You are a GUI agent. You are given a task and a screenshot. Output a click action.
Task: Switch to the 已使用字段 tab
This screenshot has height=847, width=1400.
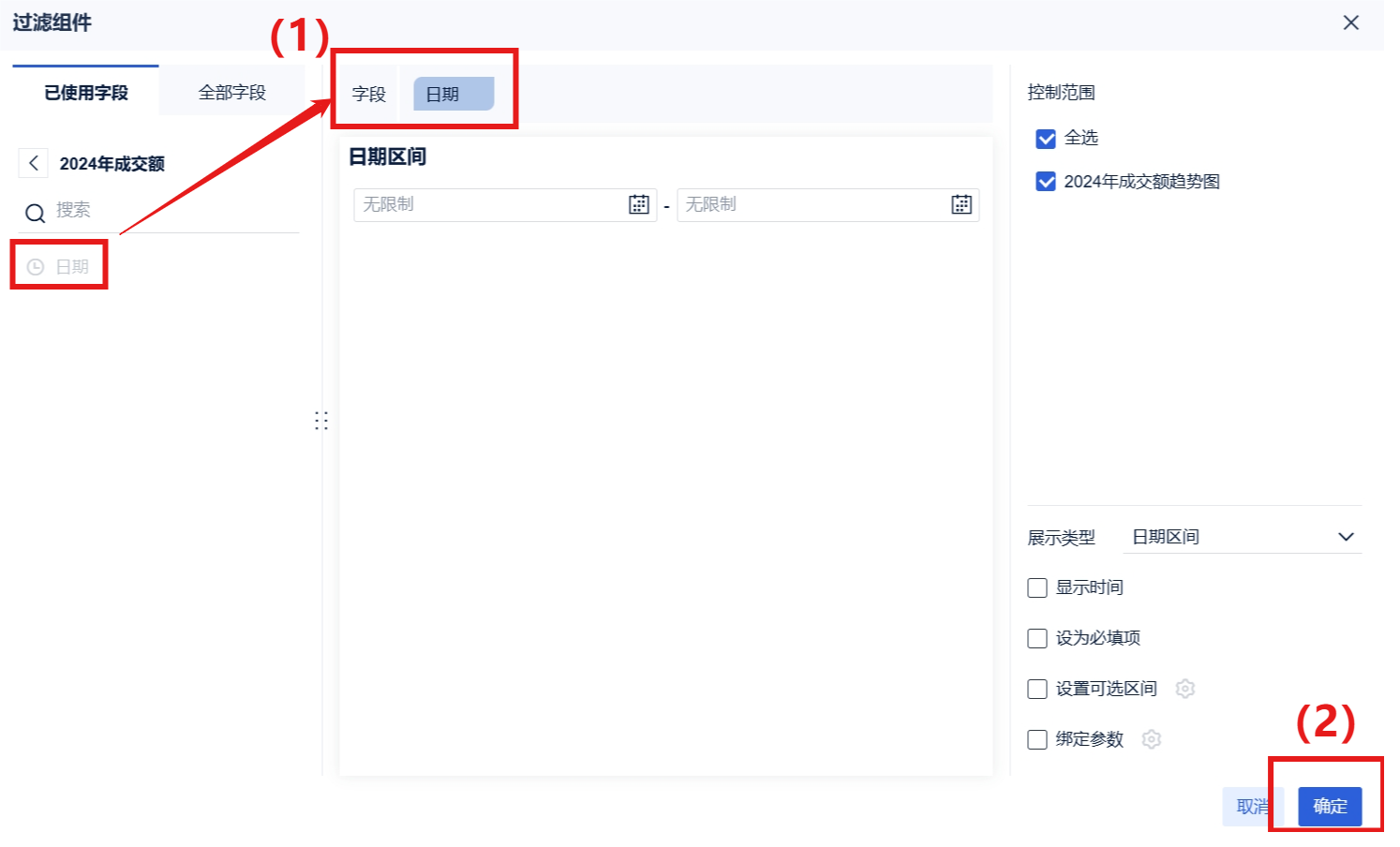click(x=86, y=92)
